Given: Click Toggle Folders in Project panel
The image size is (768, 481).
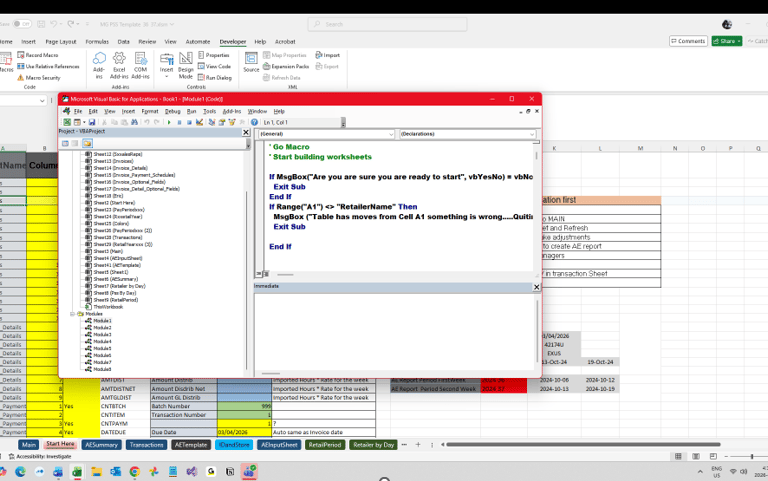Looking at the screenshot, I should tap(88, 143).
